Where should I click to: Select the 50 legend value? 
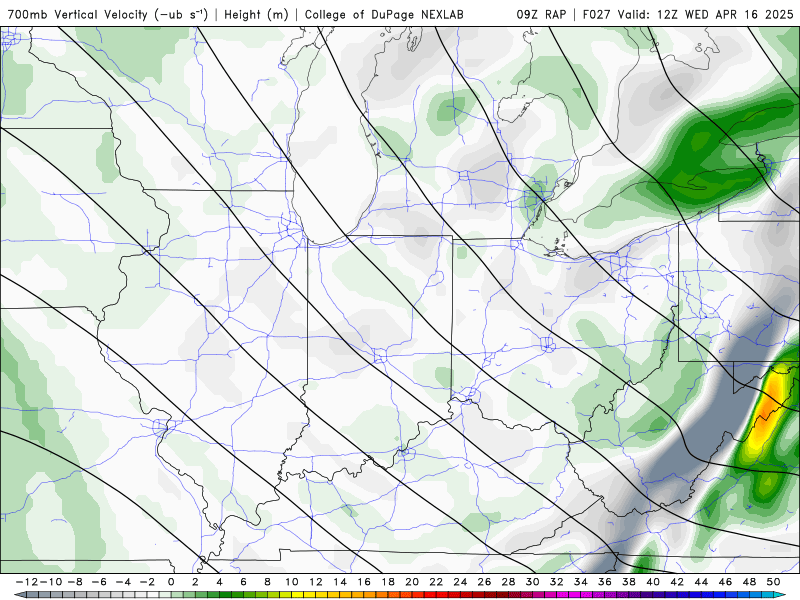[773, 582]
